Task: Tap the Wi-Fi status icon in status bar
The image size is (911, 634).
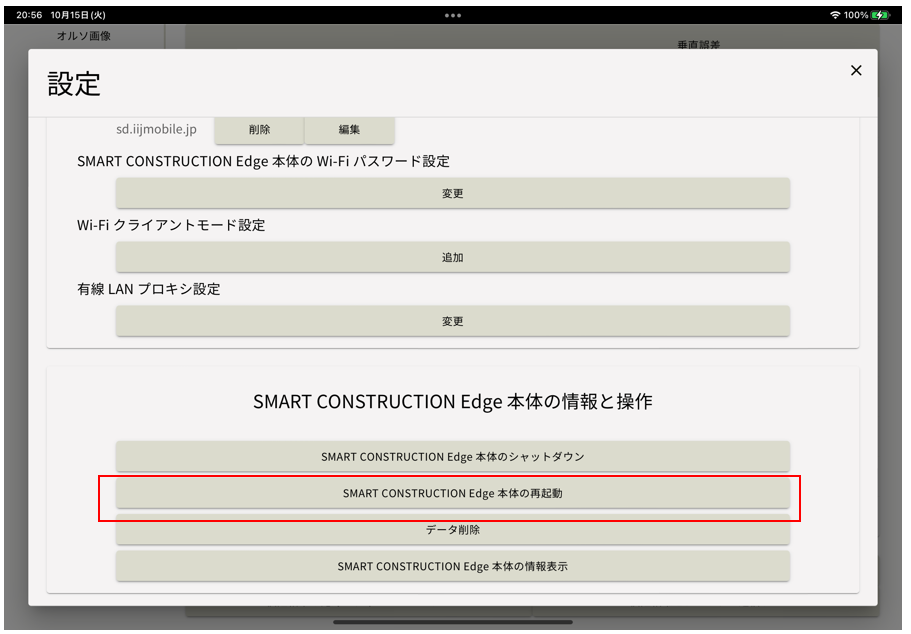Action: [x=835, y=15]
